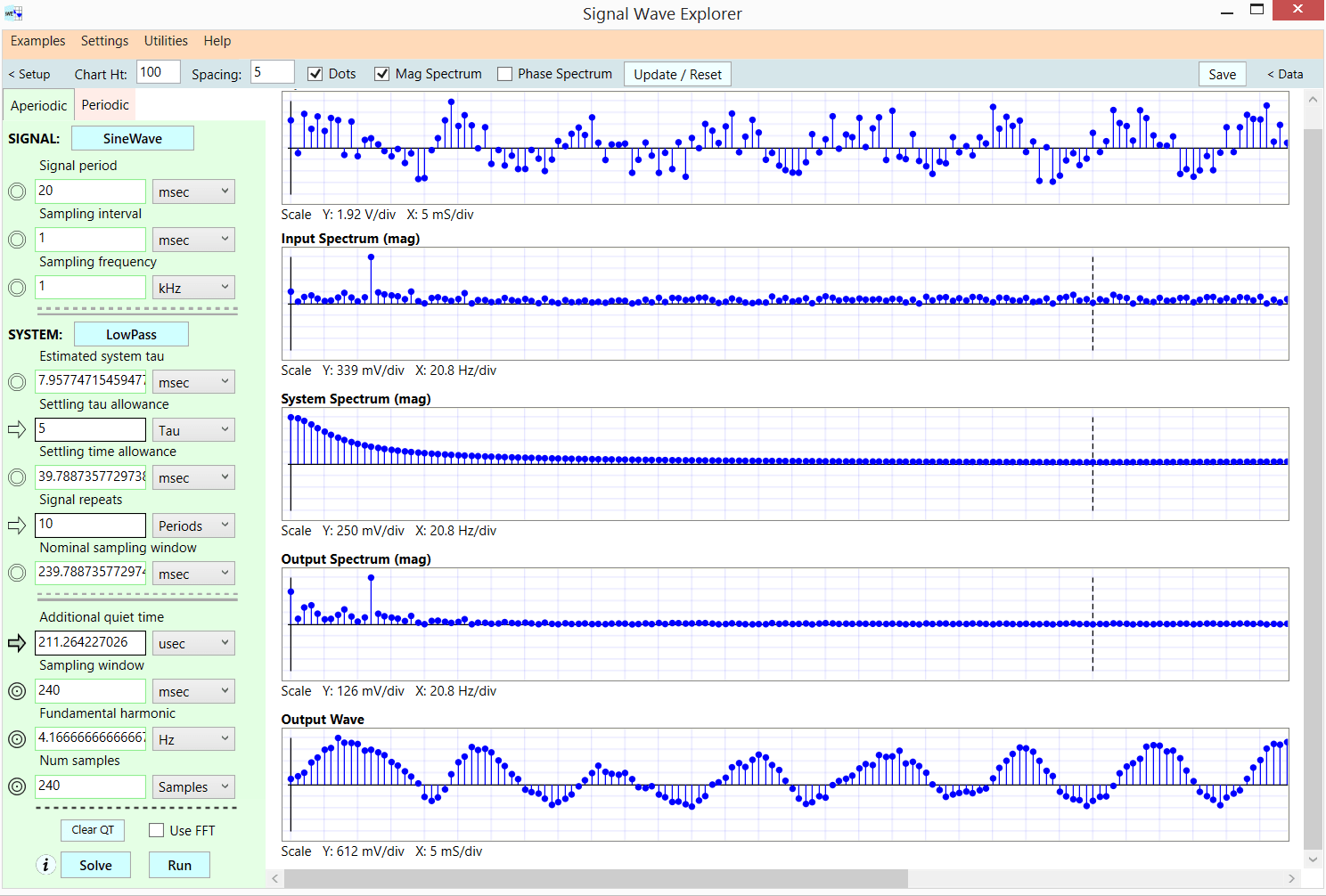Click the Chart Ht input field
1326x896 pixels.
(x=158, y=74)
